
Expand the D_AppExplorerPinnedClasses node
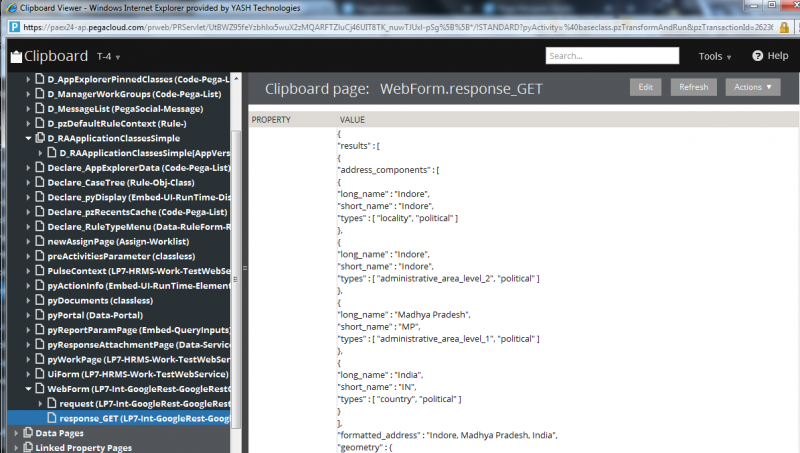tap(28, 79)
